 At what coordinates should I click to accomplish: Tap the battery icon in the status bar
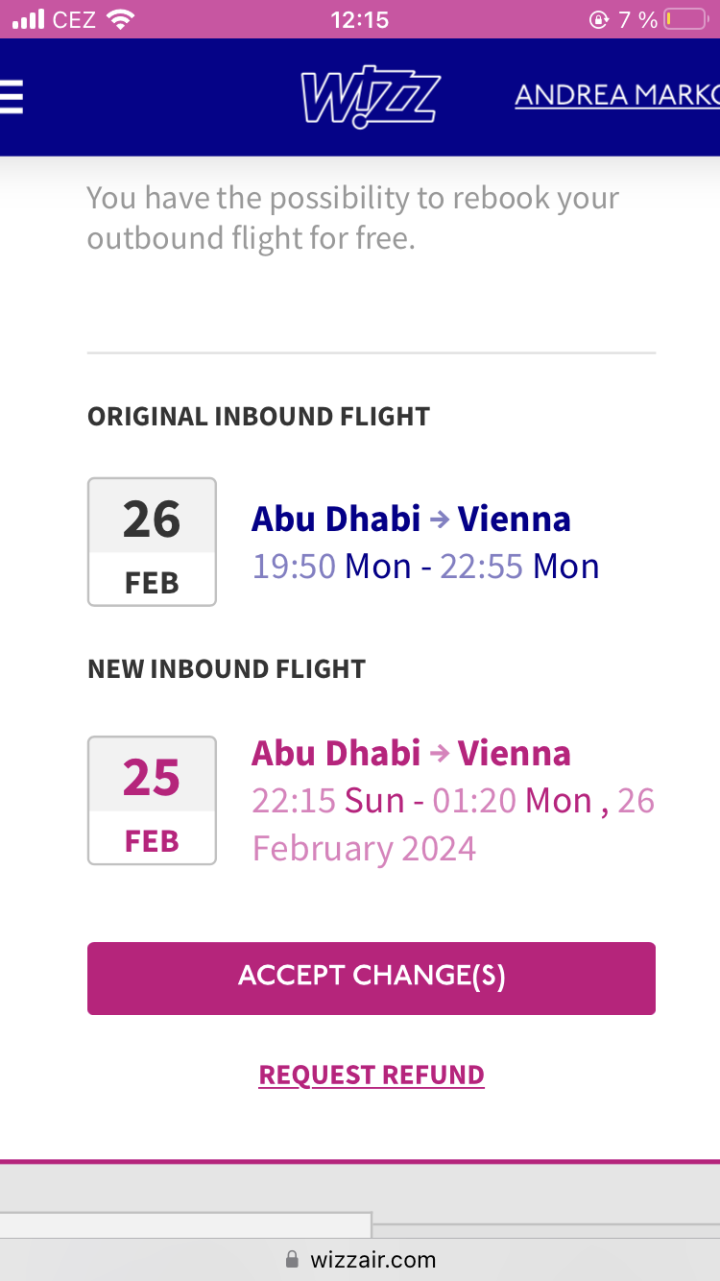tap(686, 19)
